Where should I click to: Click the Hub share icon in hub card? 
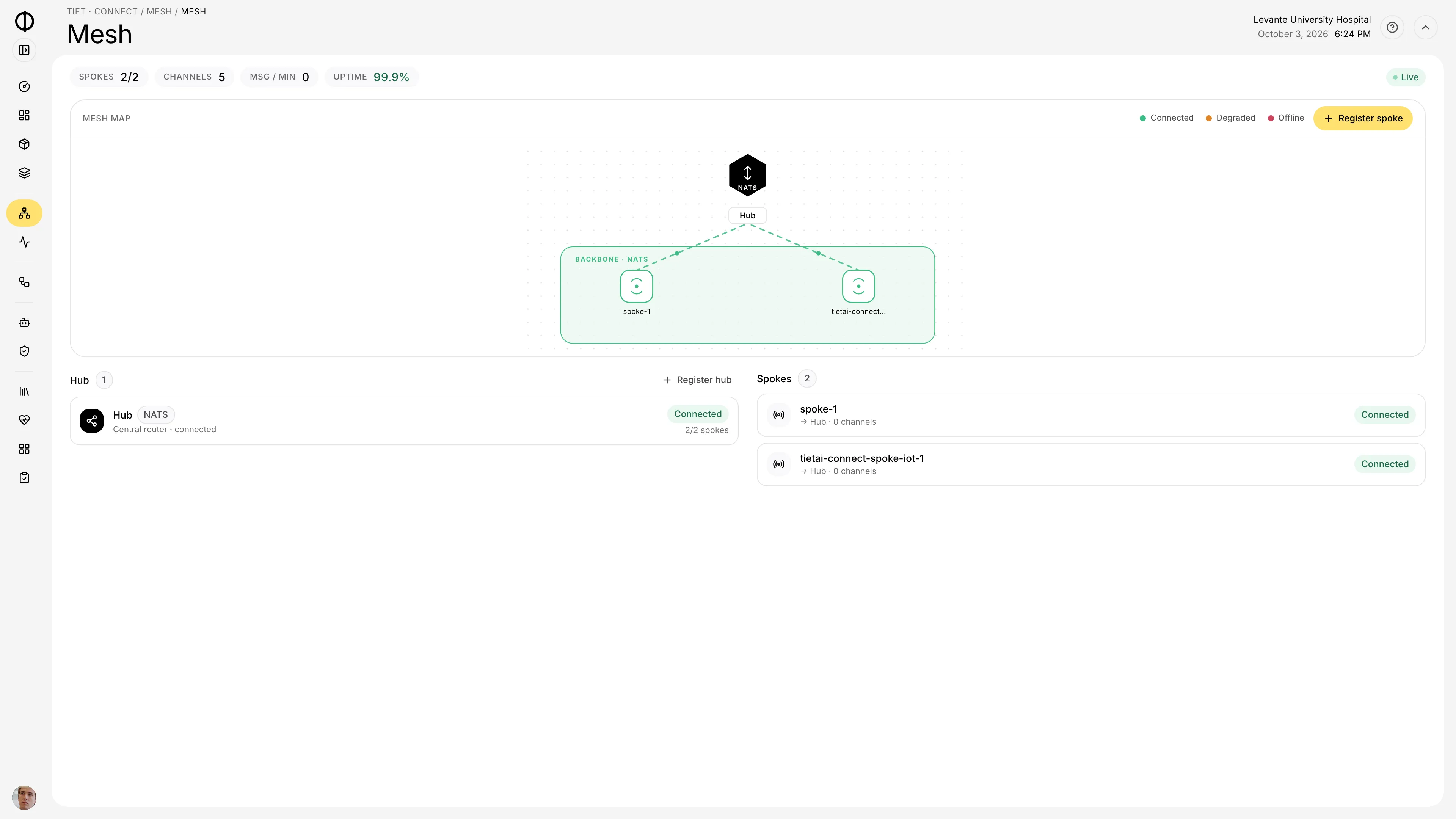pyautogui.click(x=91, y=421)
